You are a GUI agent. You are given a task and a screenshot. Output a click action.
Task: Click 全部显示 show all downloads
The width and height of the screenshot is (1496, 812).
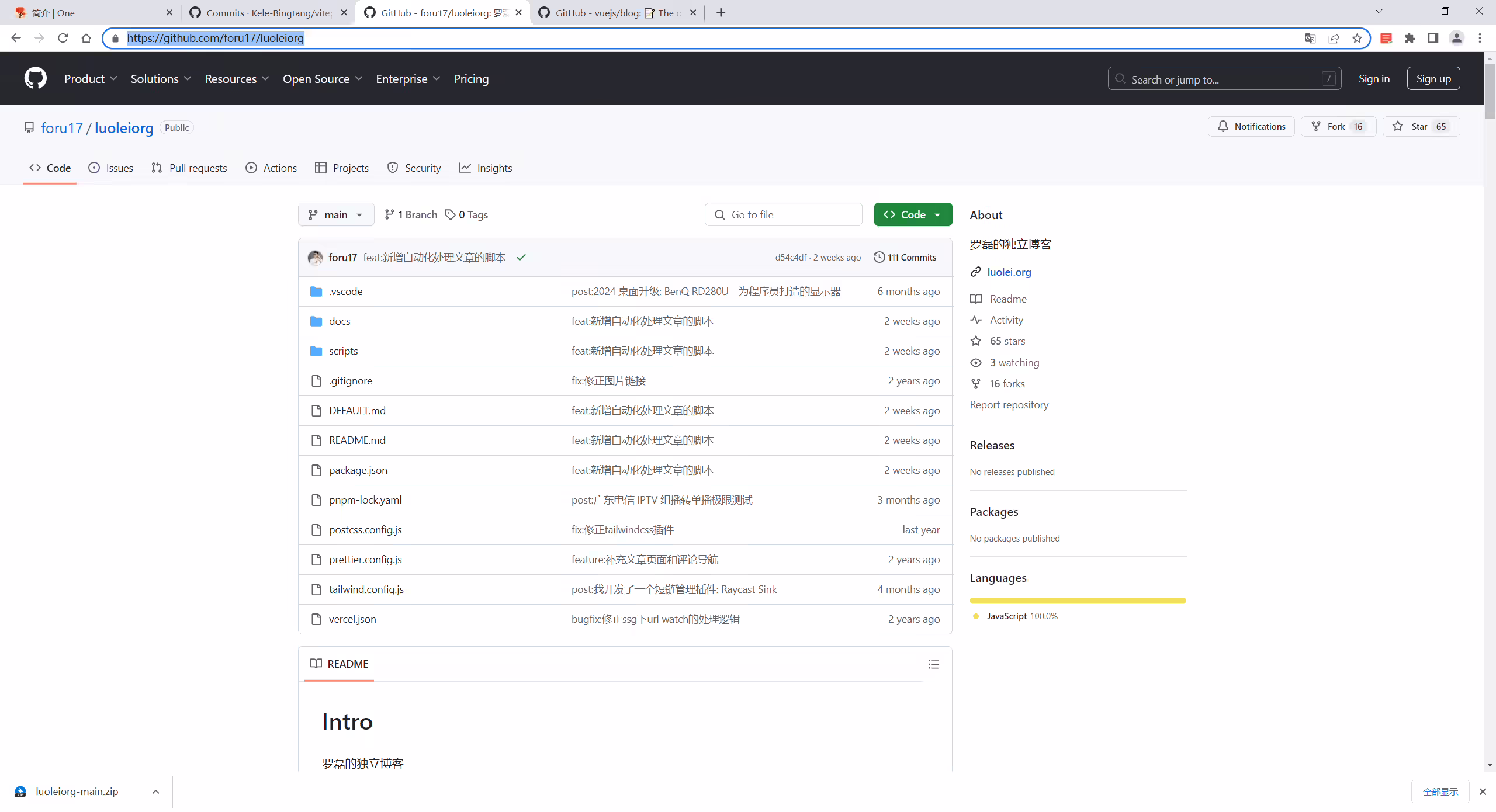(1440, 792)
